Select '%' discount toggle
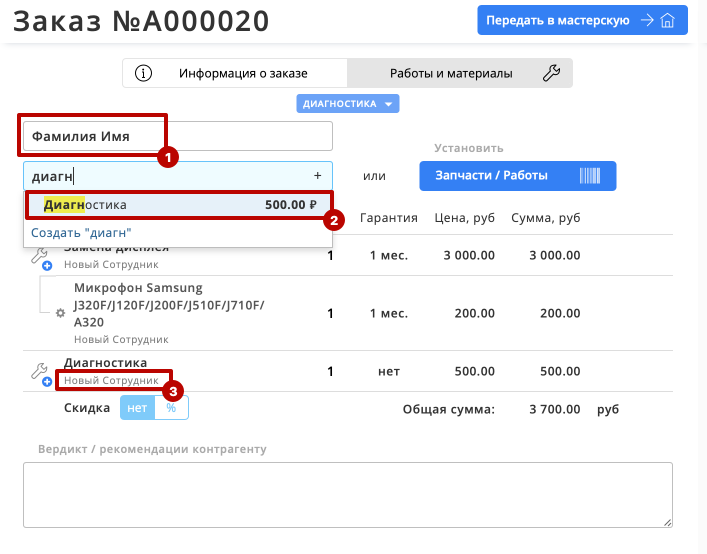 coord(171,408)
